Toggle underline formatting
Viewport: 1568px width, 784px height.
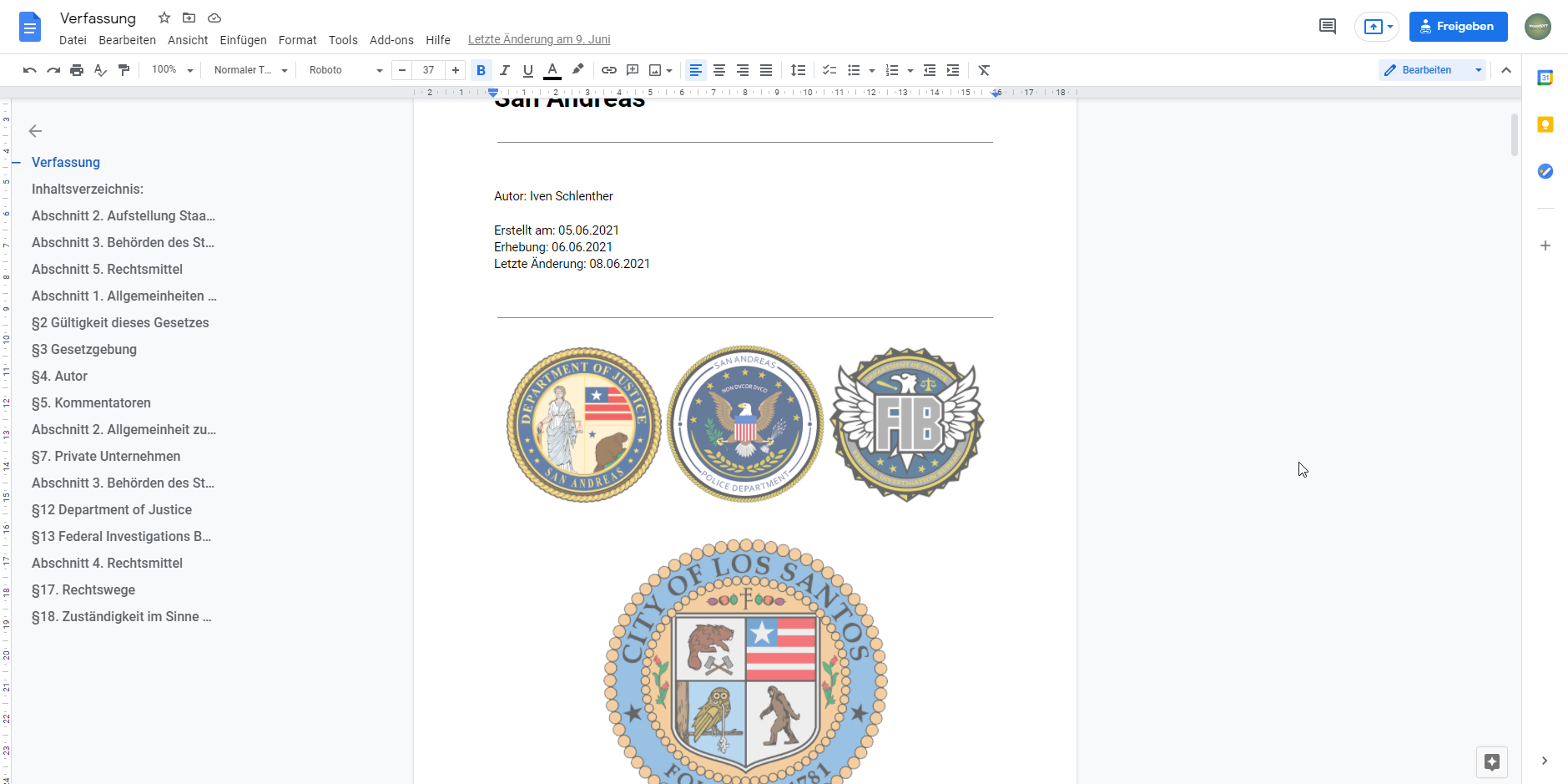[527, 70]
